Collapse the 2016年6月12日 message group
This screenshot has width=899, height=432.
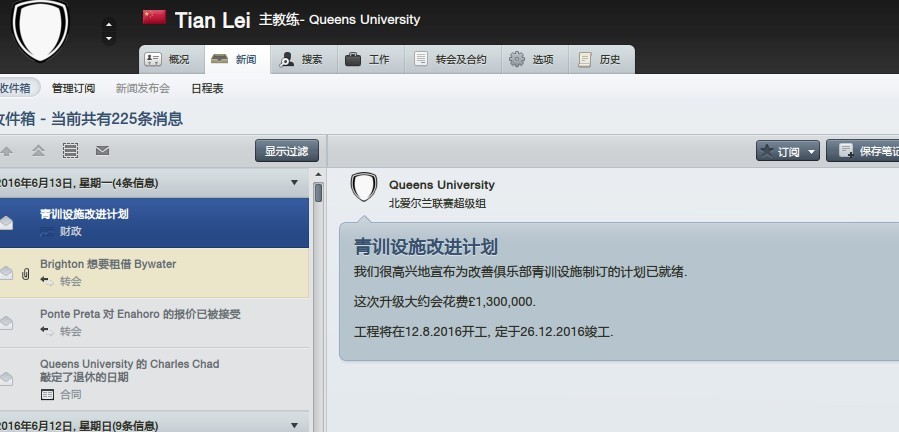tap(294, 426)
